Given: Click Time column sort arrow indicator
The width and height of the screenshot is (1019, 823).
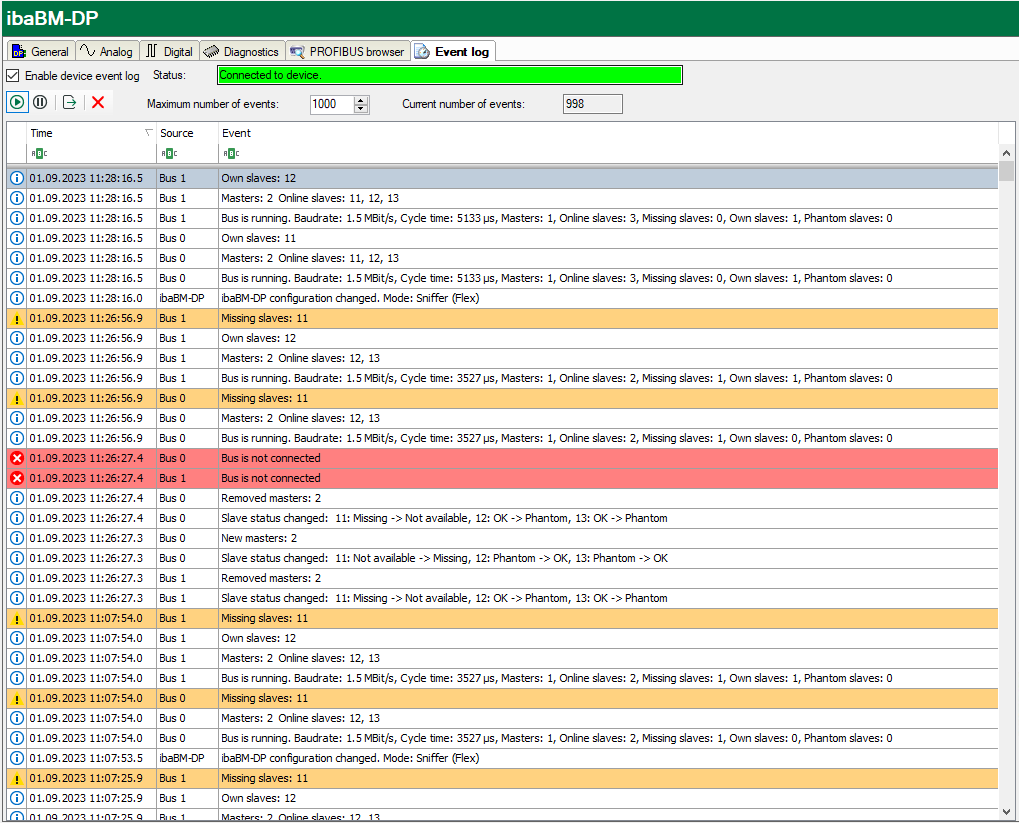Looking at the screenshot, I should 148,133.
